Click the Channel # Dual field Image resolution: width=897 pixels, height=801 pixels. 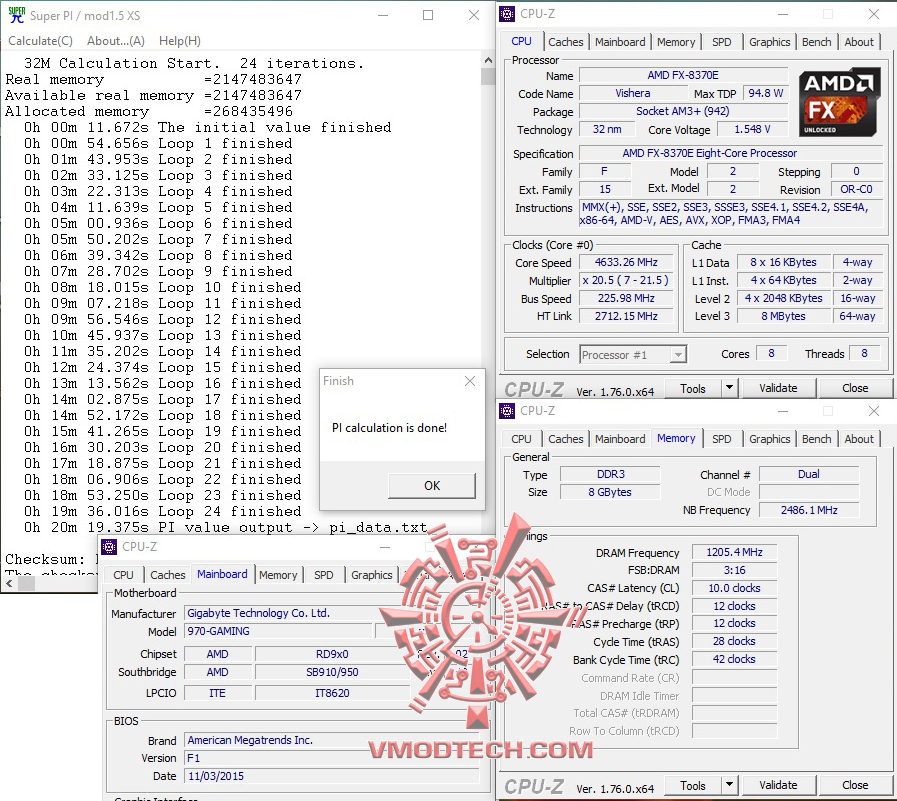pos(809,474)
